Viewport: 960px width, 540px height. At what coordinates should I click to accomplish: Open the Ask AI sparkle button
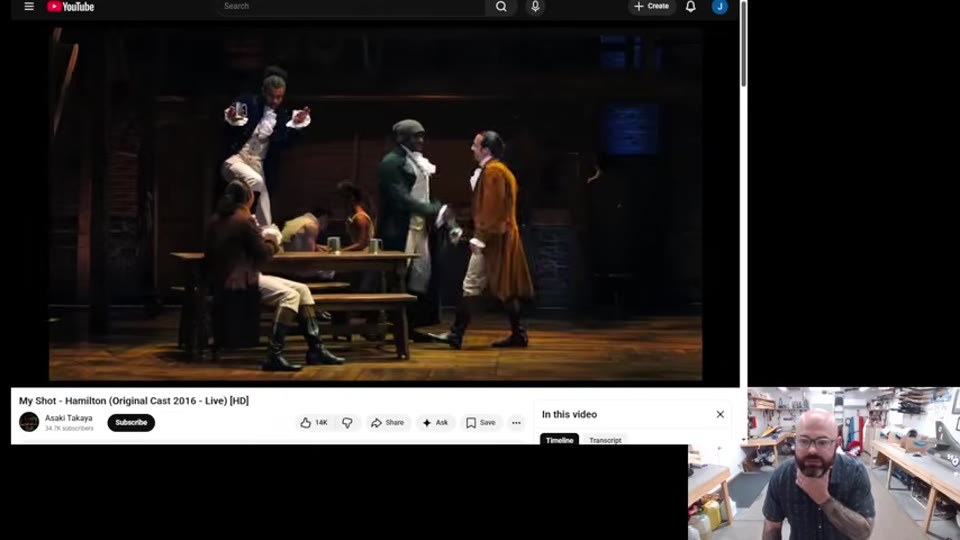[435, 422]
